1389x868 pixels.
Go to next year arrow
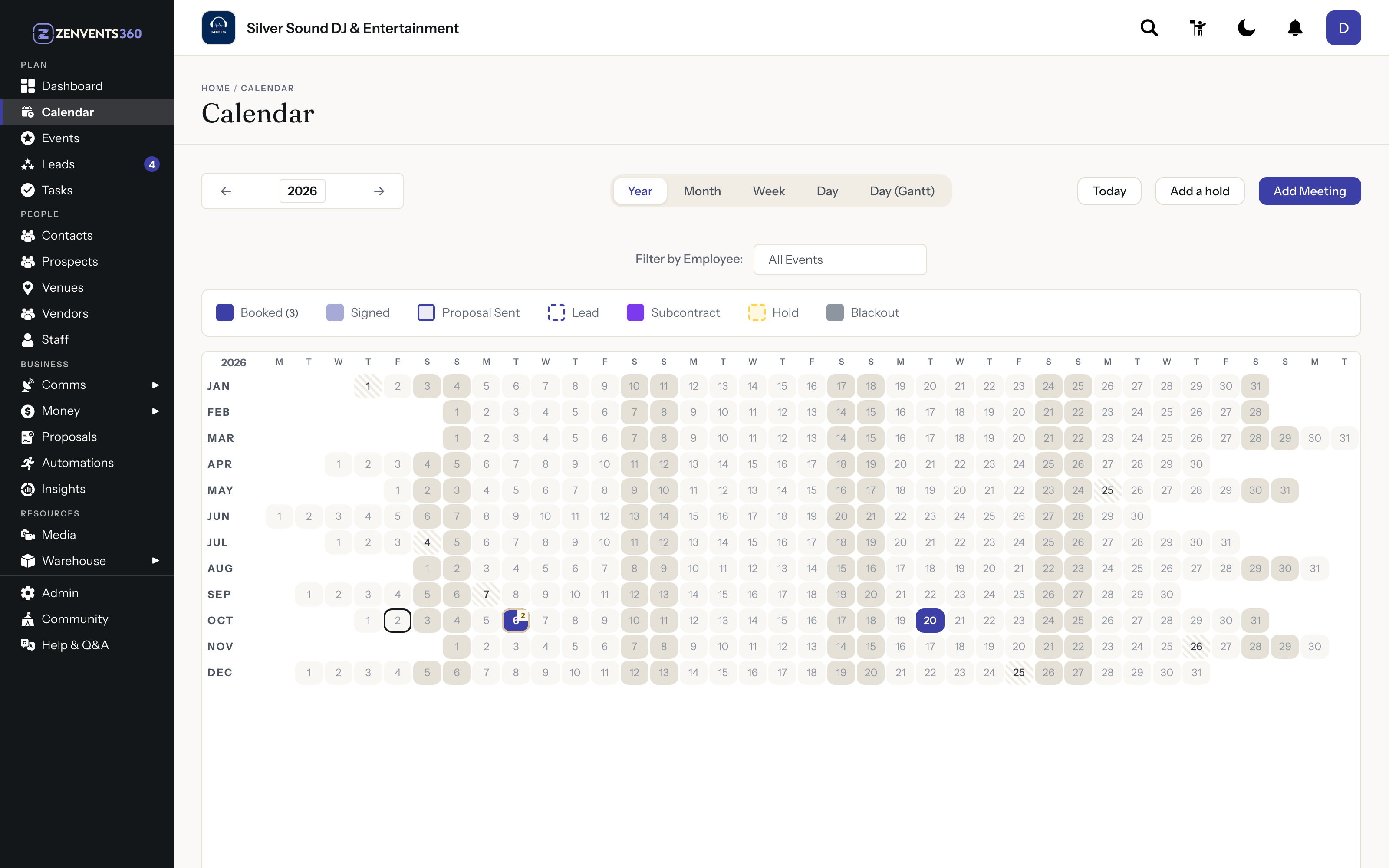[x=379, y=191]
